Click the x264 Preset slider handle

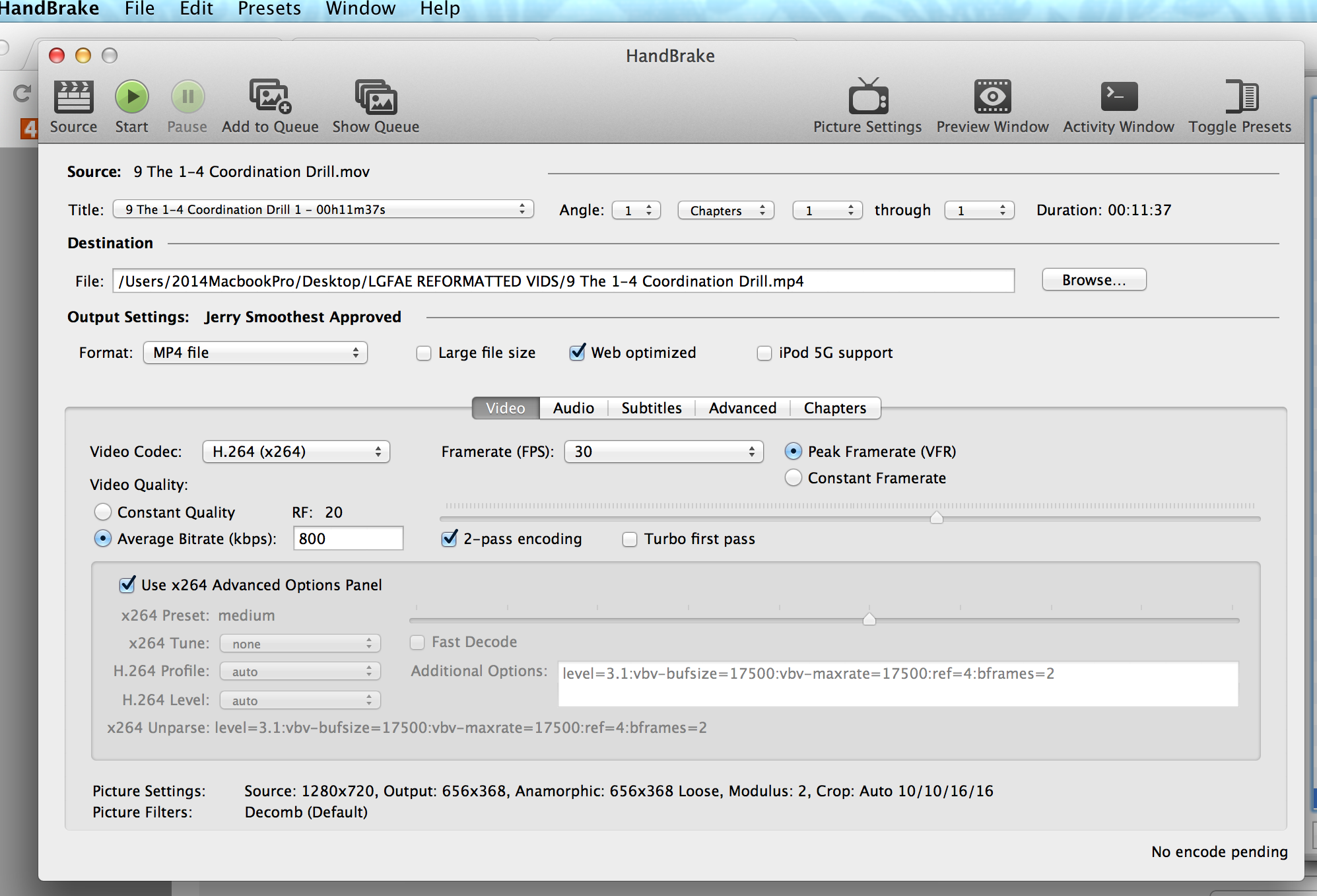coord(869,619)
